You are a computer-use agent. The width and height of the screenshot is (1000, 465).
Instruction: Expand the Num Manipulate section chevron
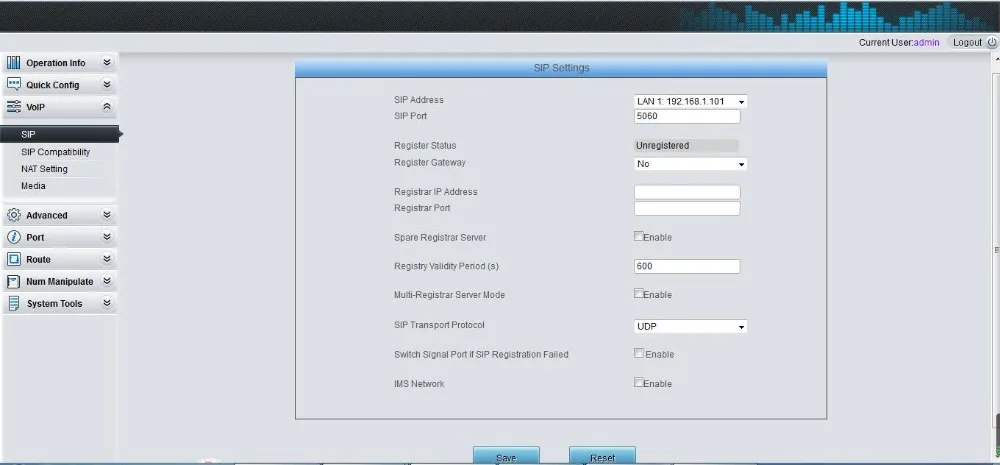click(107, 281)
